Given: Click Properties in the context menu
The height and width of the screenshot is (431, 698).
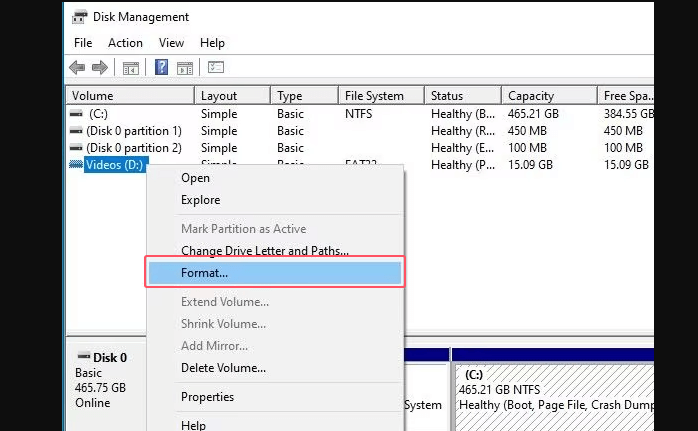Looking at the screenshot, I should click(x=207, y=397).
